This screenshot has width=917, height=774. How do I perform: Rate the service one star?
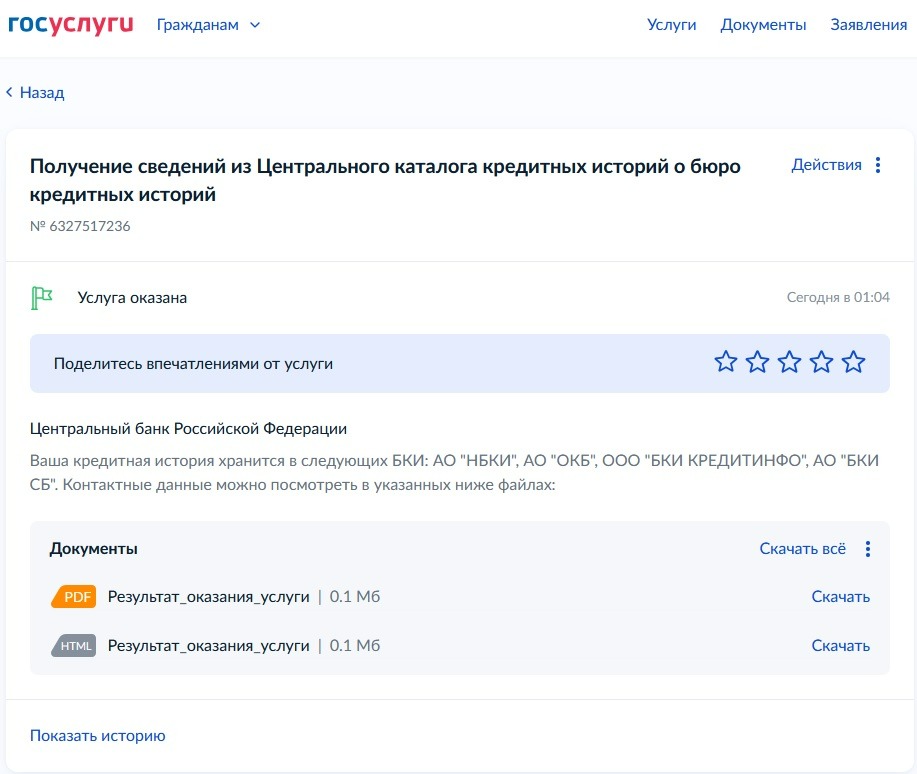725,362
